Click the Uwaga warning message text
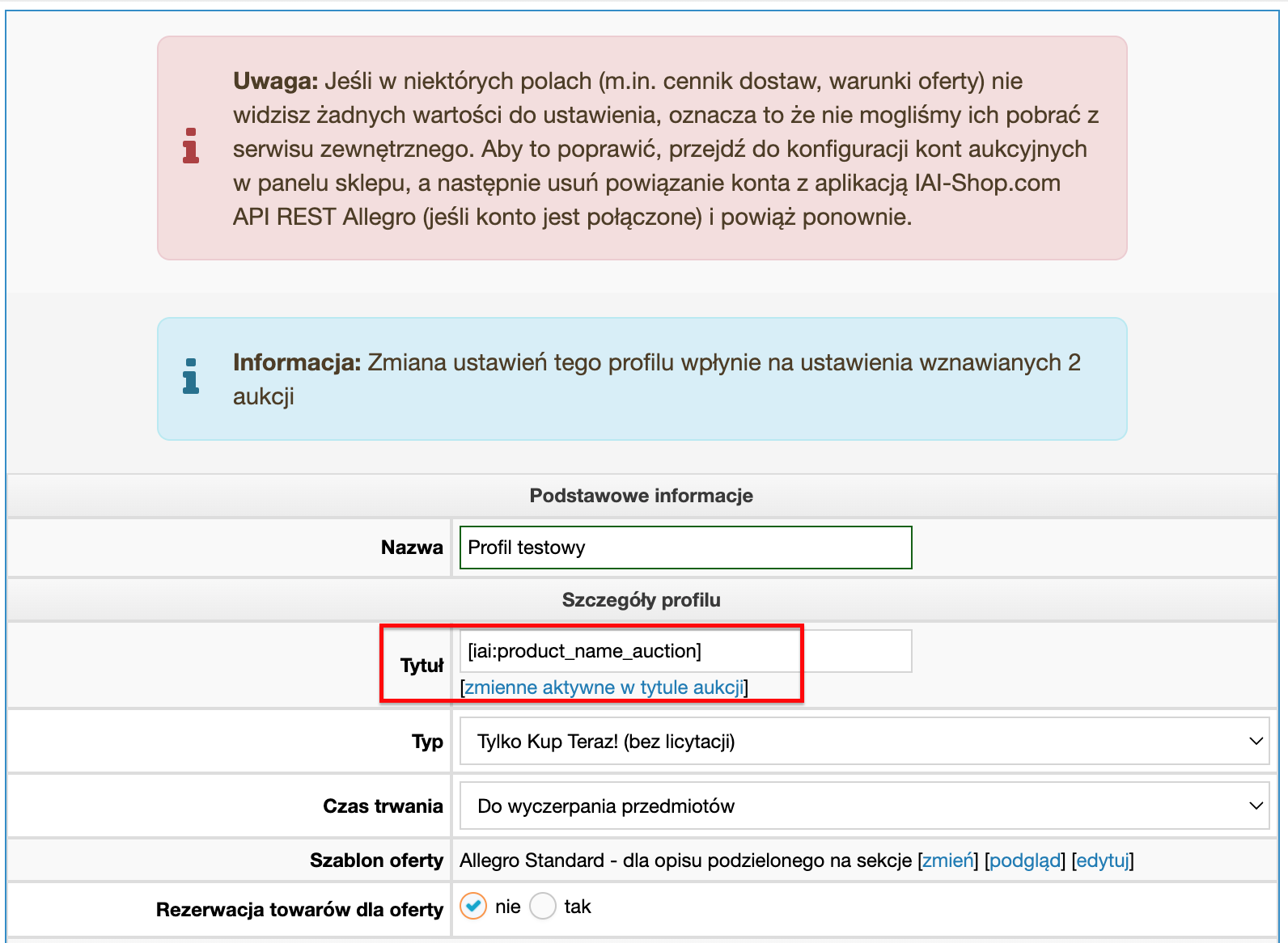 (665, 149)
